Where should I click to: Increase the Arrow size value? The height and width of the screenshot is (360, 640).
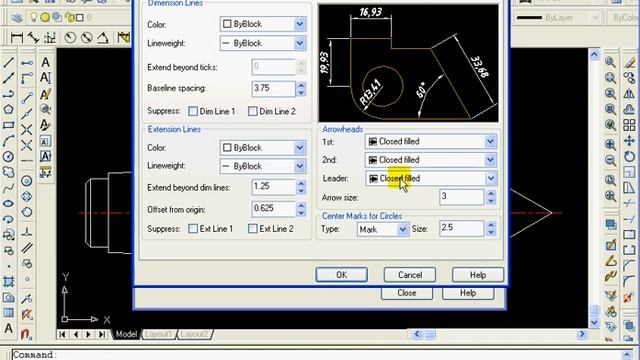[491, 193]
